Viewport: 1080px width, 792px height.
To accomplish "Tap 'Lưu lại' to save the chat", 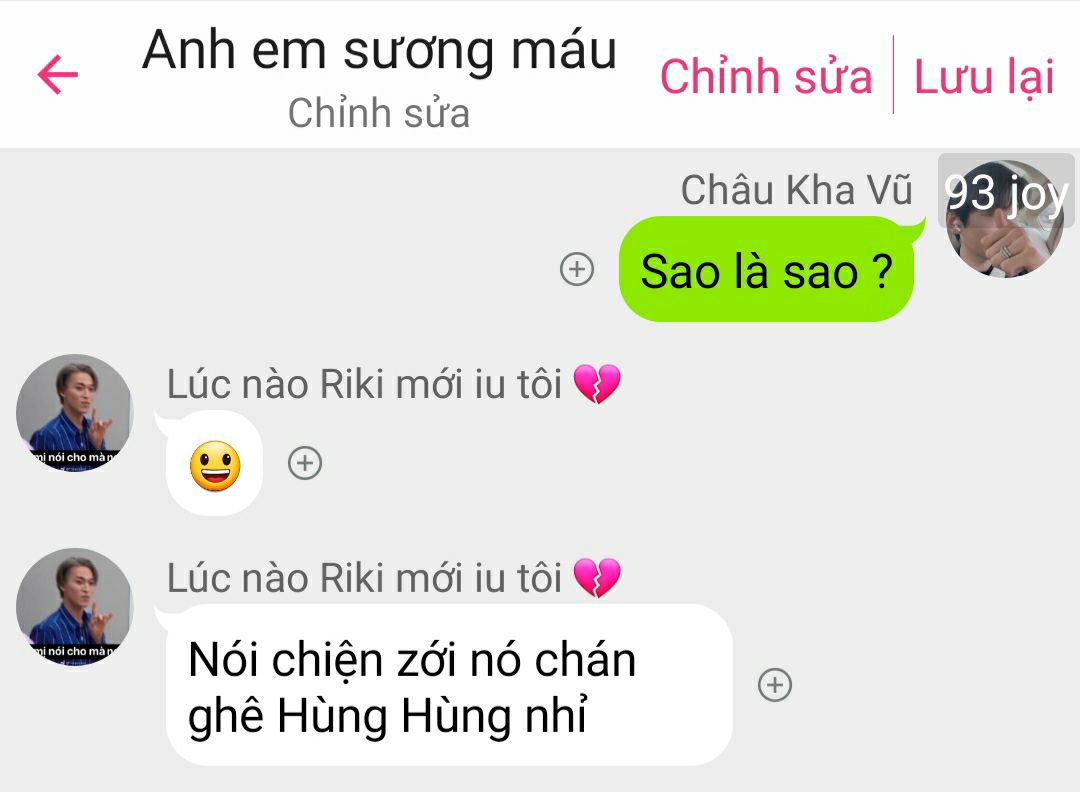I will pos(984,76).
